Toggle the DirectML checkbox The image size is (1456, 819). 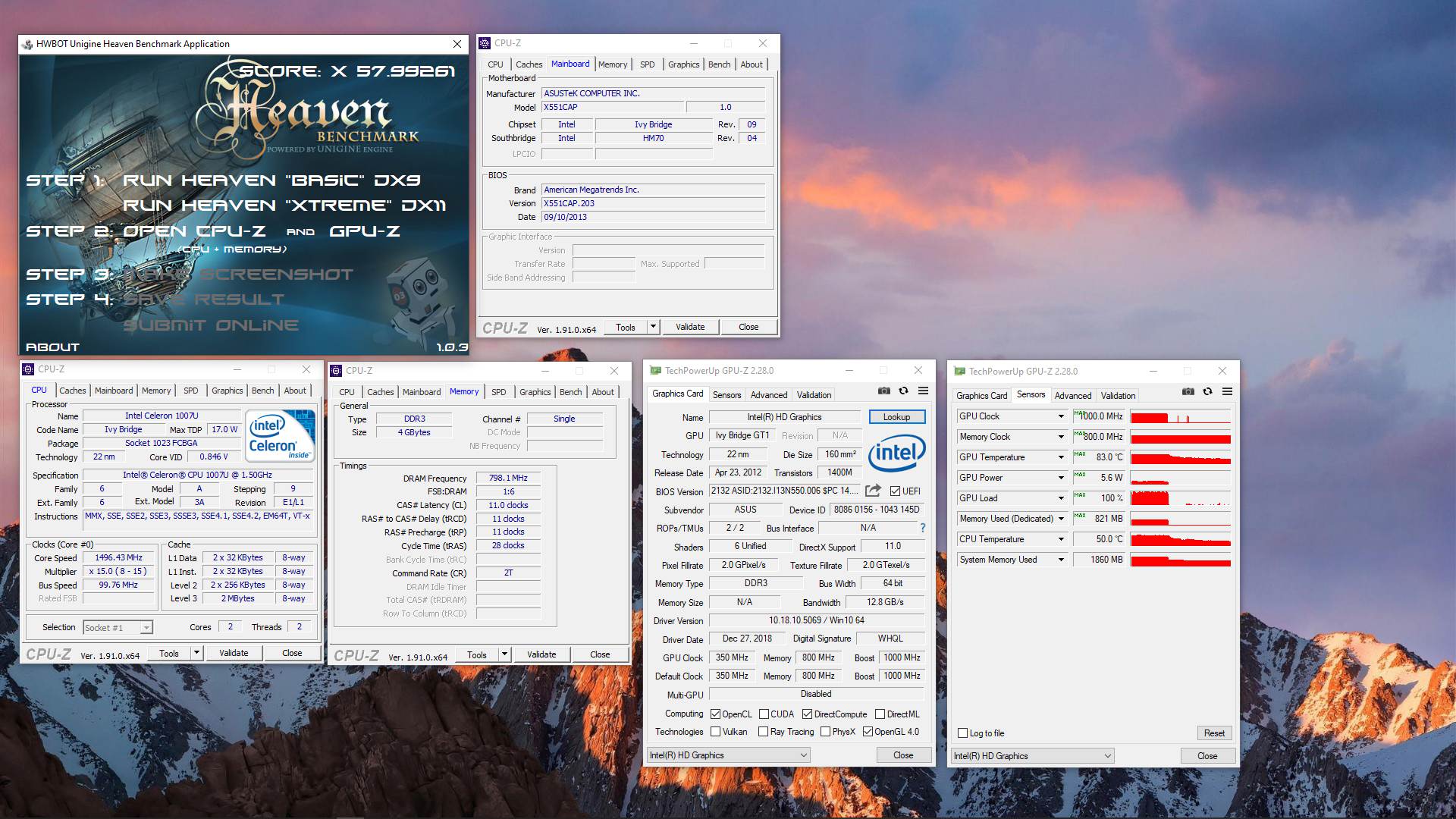880,714
